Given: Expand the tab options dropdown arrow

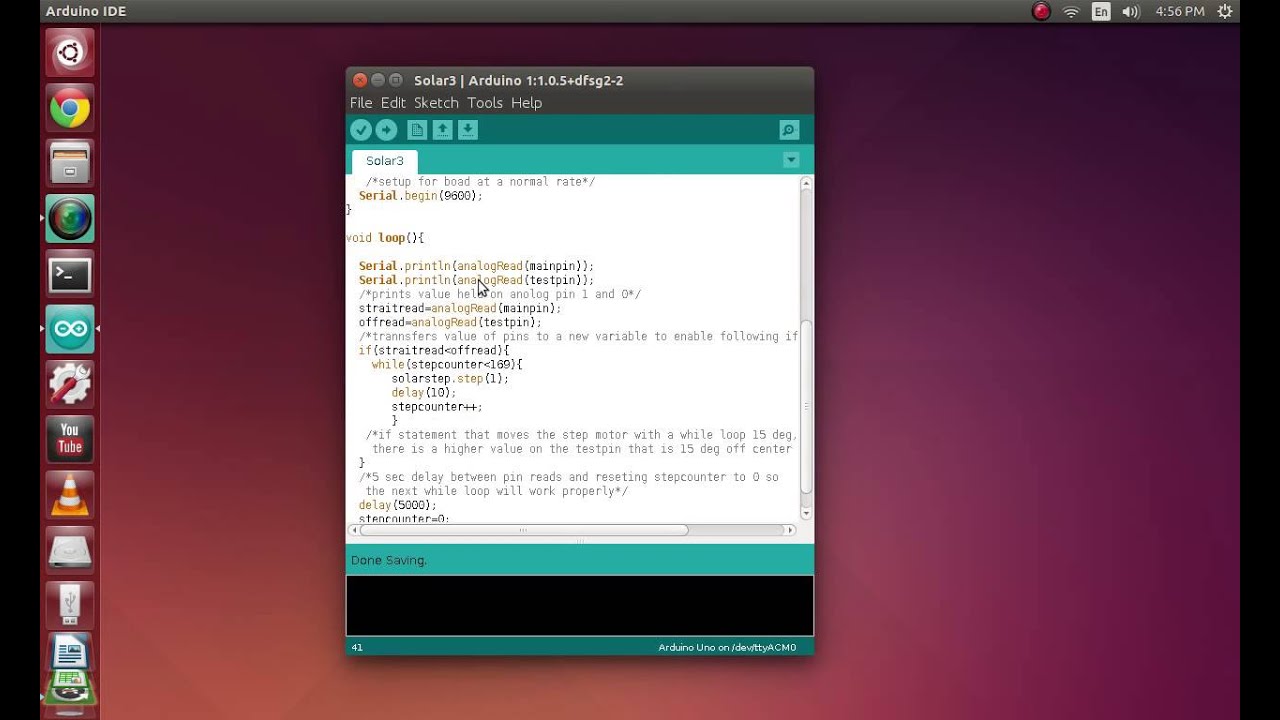Looking at the screenshot, I should point(791,160).
